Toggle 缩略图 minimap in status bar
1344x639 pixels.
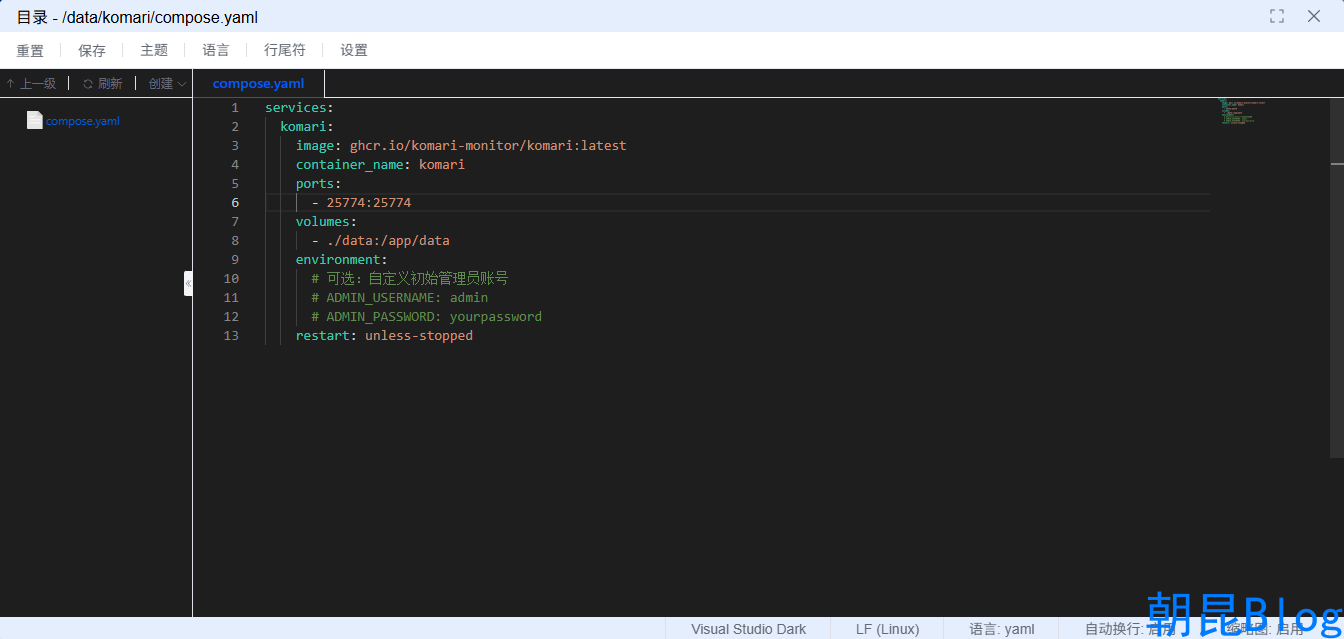point(1265,629)
